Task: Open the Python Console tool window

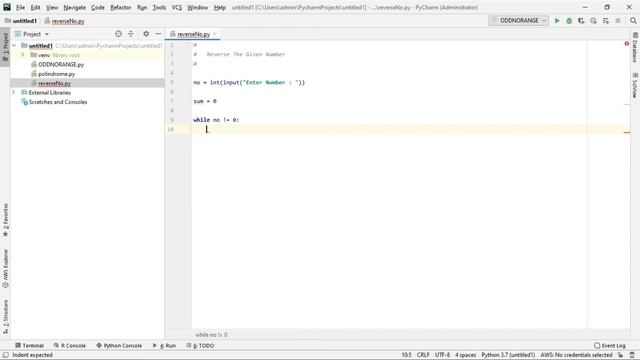Action: [119, 345]
